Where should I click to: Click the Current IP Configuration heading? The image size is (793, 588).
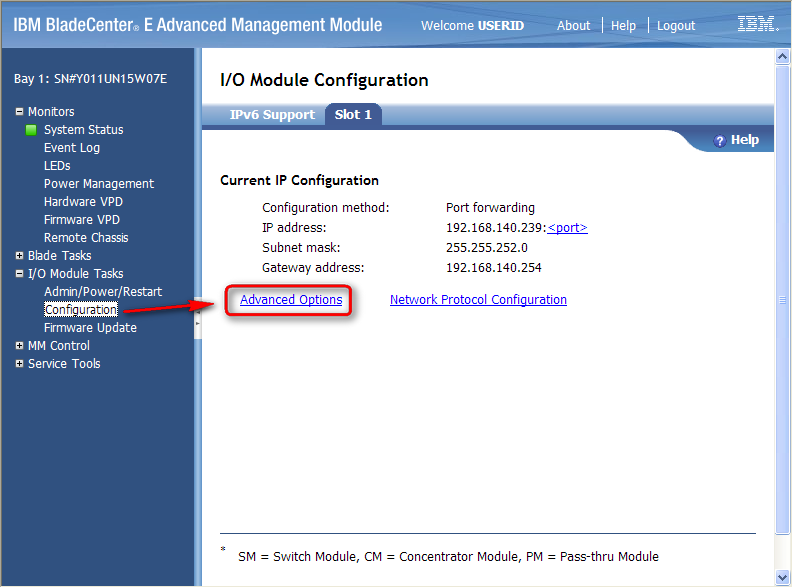tap(299, 180)
